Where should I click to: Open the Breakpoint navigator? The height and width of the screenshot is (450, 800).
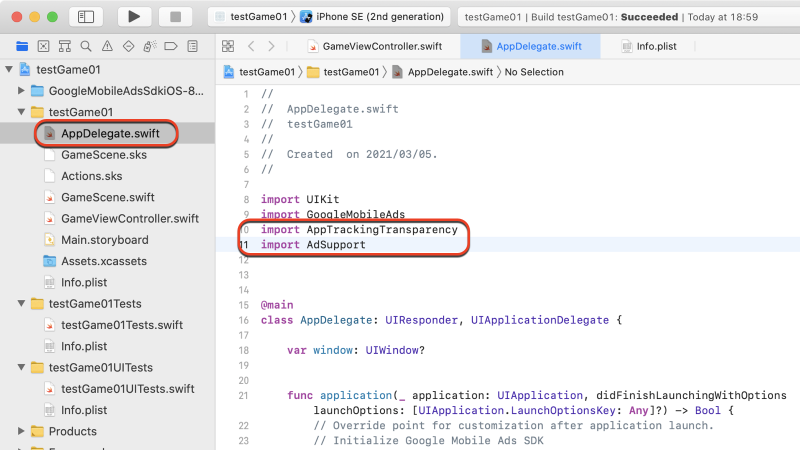[171, 46]
